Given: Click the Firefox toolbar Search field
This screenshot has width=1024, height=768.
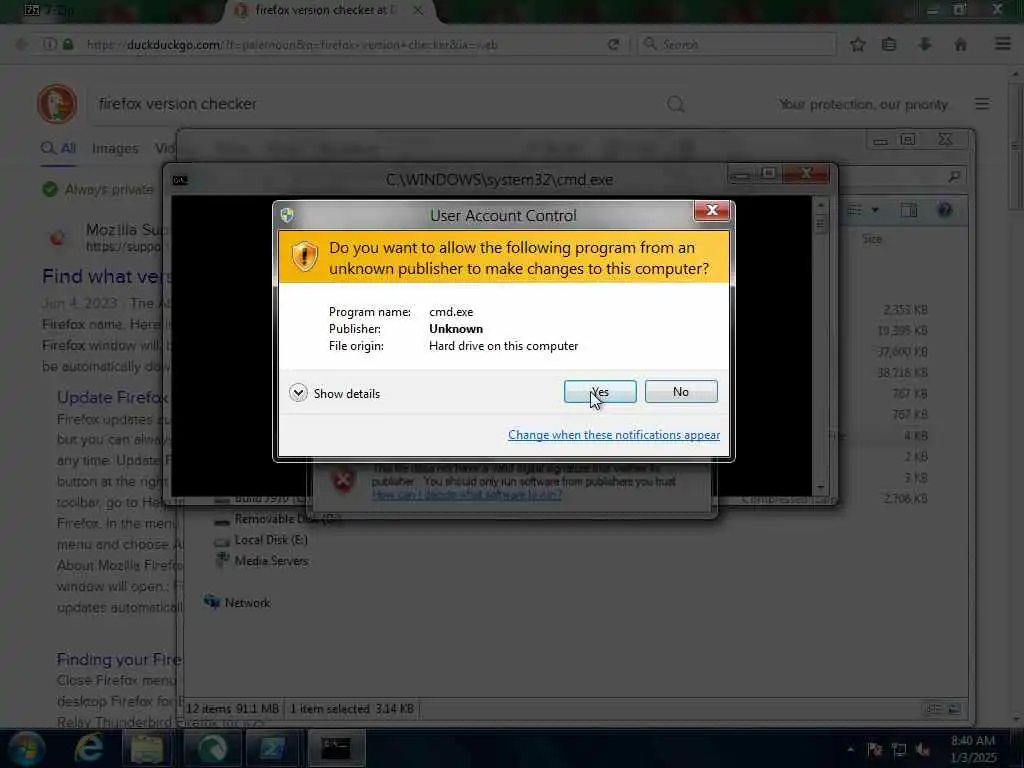Looking at the screenshot, I should [737, 44].
